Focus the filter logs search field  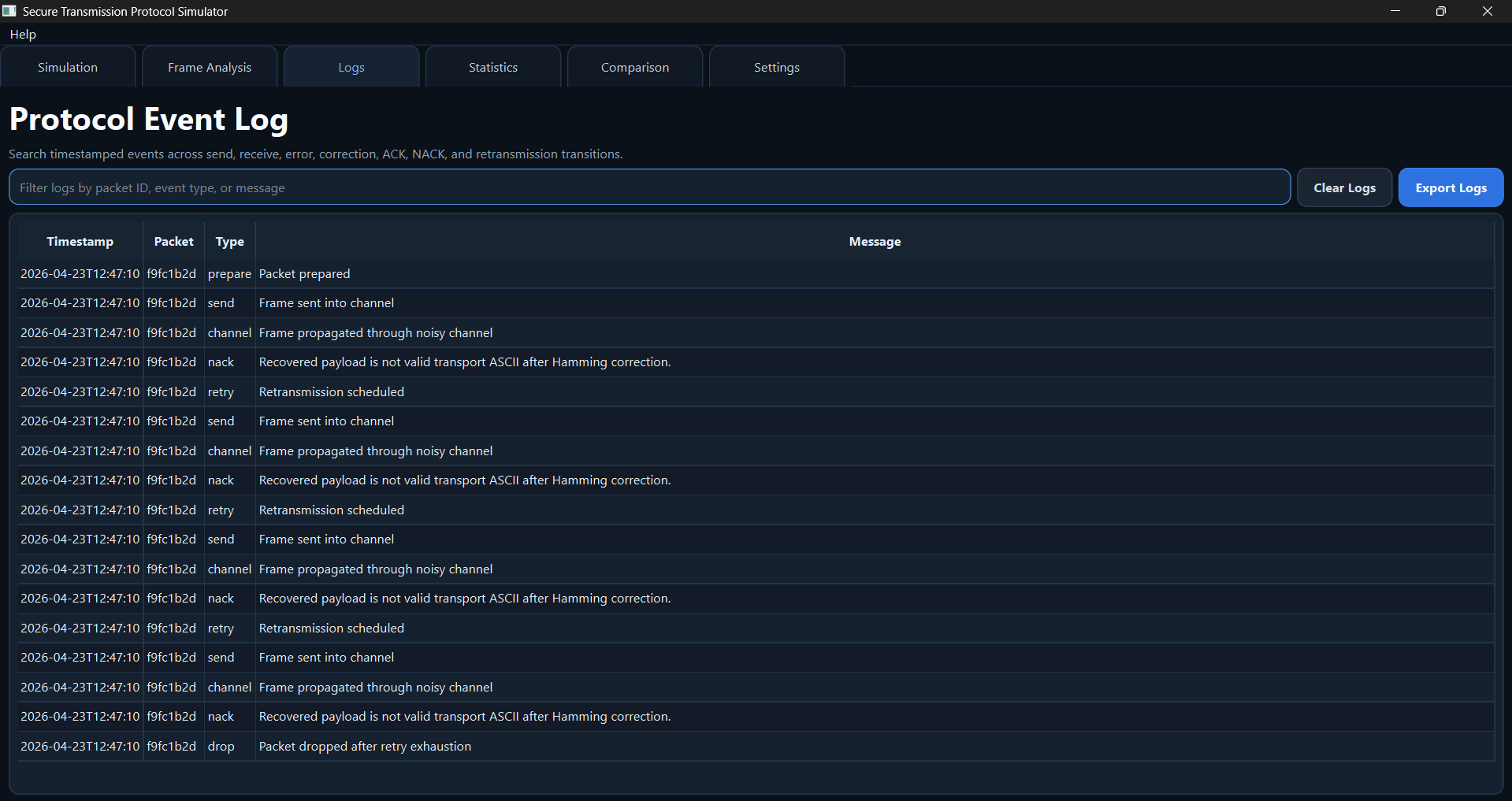649,187
